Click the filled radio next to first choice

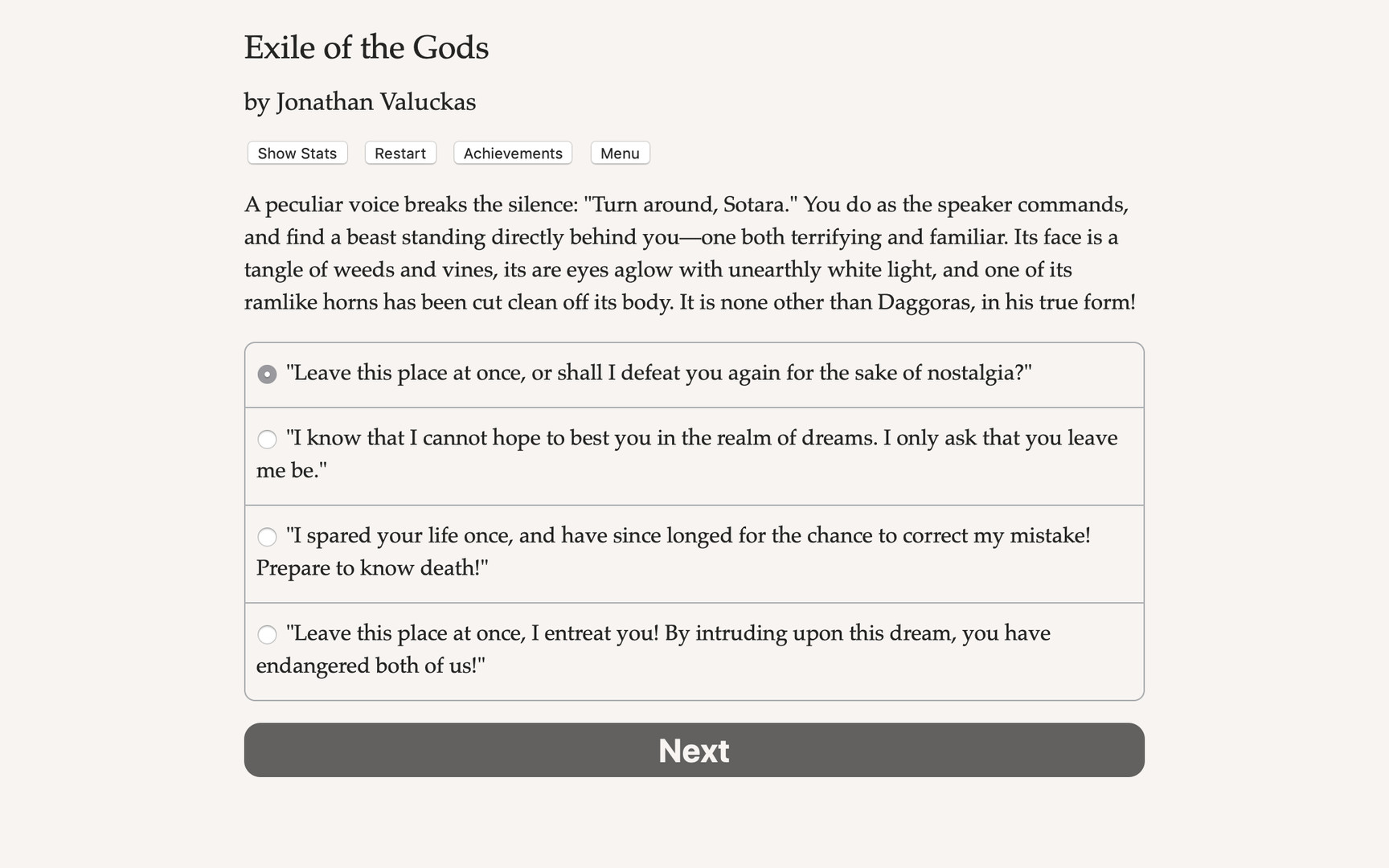tap(267, 374)
